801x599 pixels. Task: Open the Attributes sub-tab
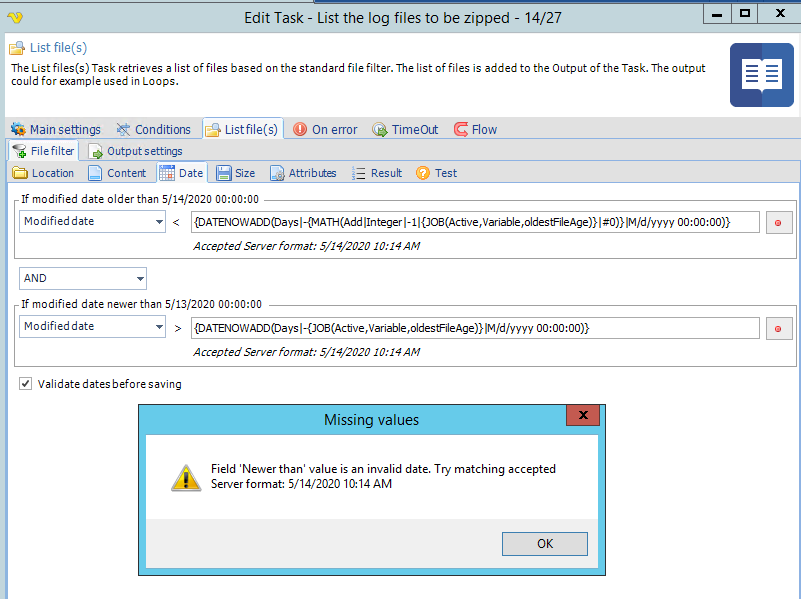(x=303, y=173)
